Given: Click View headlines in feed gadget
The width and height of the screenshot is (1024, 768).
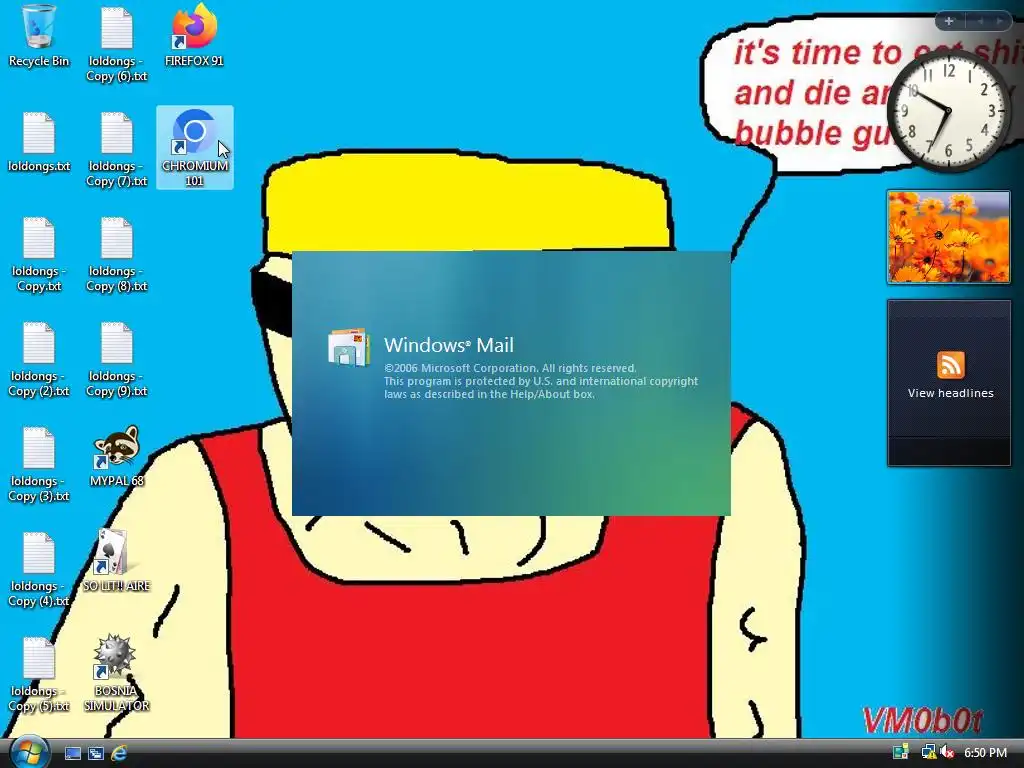Looking at the screenshot, I should point(950,393).
